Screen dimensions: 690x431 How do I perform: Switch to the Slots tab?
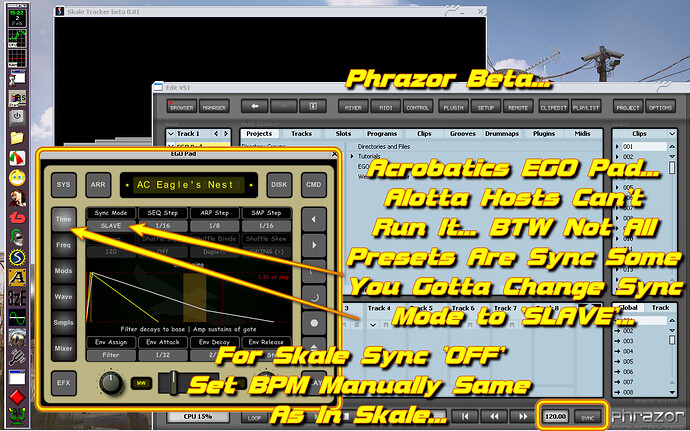(x=343, y=133)
